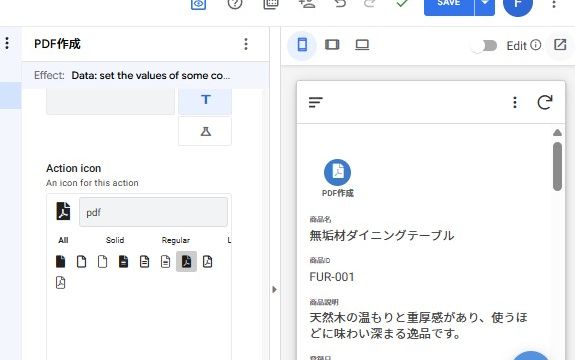Click the pdf icon search field
Image resolution: width=575 pixels, height=360 pixels.
(153, 212)
